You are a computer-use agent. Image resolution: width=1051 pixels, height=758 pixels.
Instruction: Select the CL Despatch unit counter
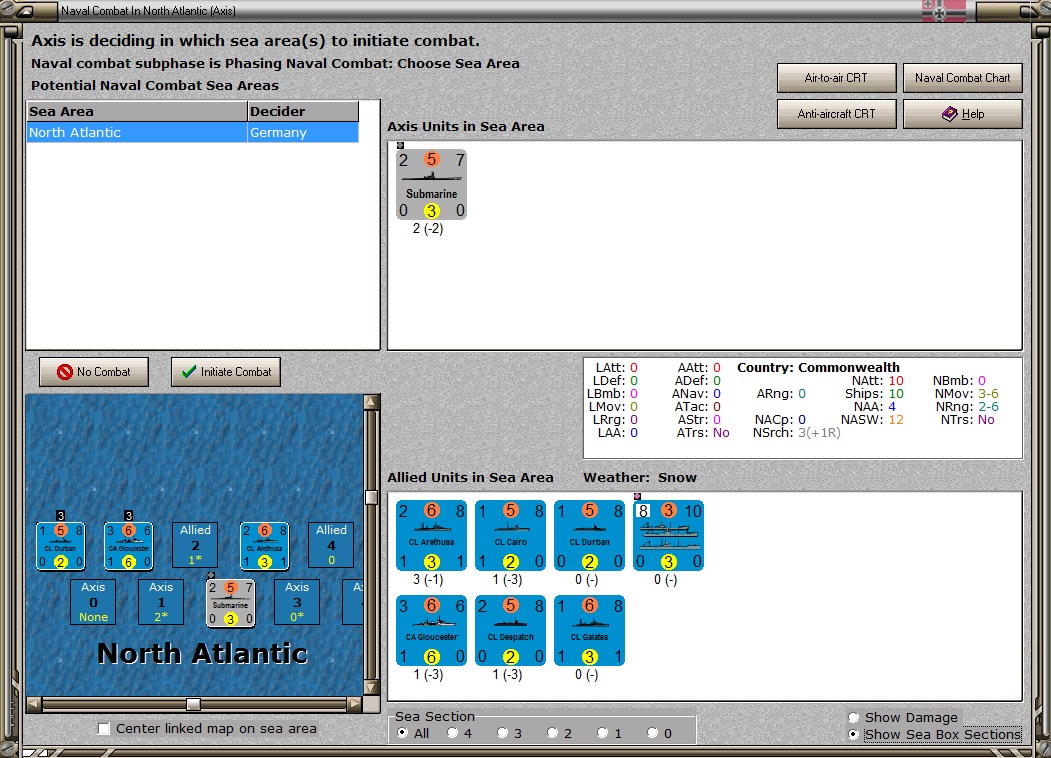coord(510,631)
